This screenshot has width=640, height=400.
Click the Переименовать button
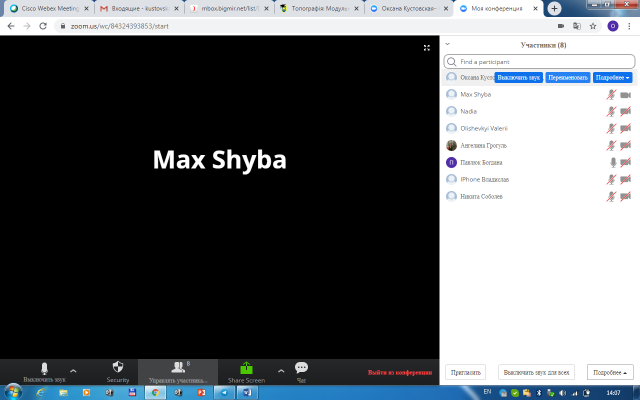[568, 78]
